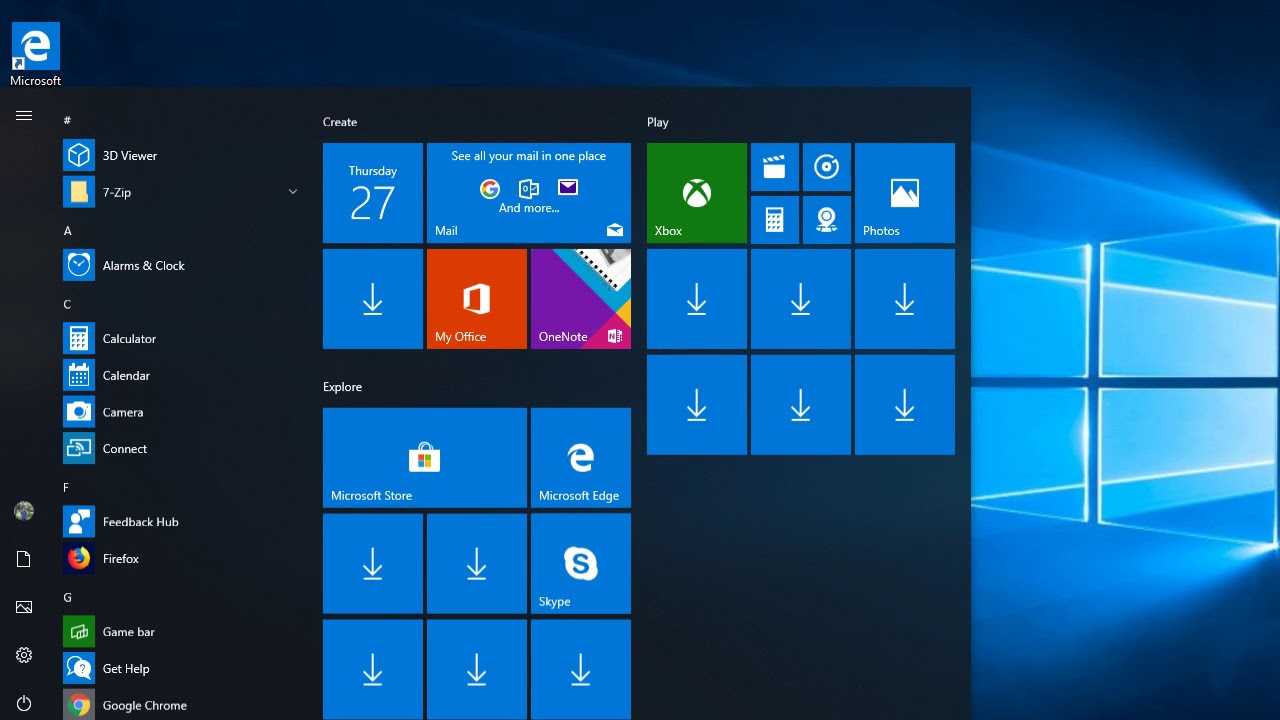Open Game bar from the app list
This screenshot has width=1280, height=720.
pos(185,632)
